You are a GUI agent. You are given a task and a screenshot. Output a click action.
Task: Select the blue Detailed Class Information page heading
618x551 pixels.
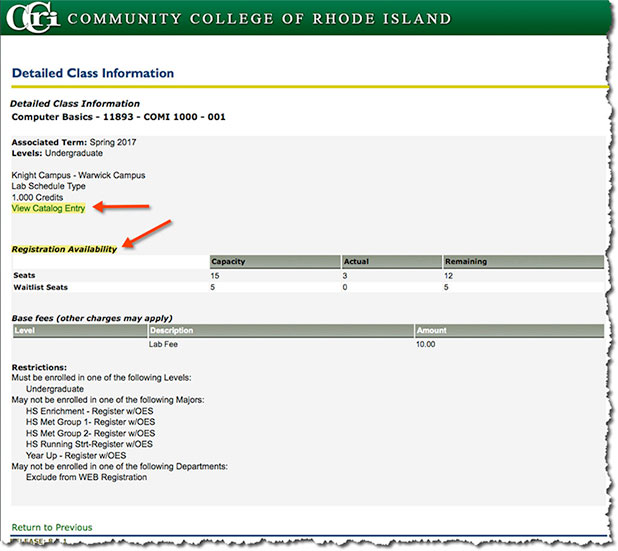click(x=93, y=73)
